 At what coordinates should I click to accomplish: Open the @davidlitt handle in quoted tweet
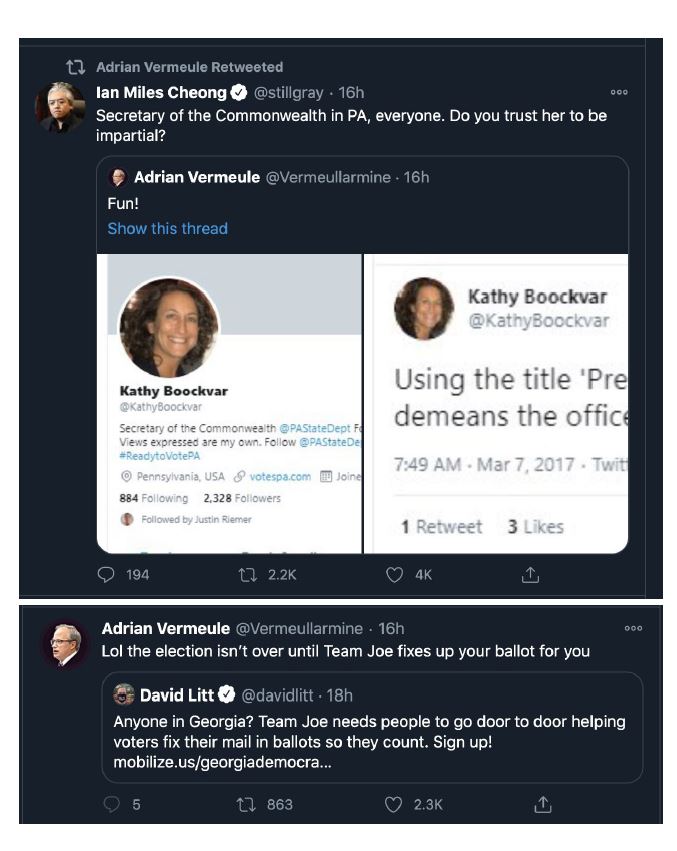coord(277,695)
